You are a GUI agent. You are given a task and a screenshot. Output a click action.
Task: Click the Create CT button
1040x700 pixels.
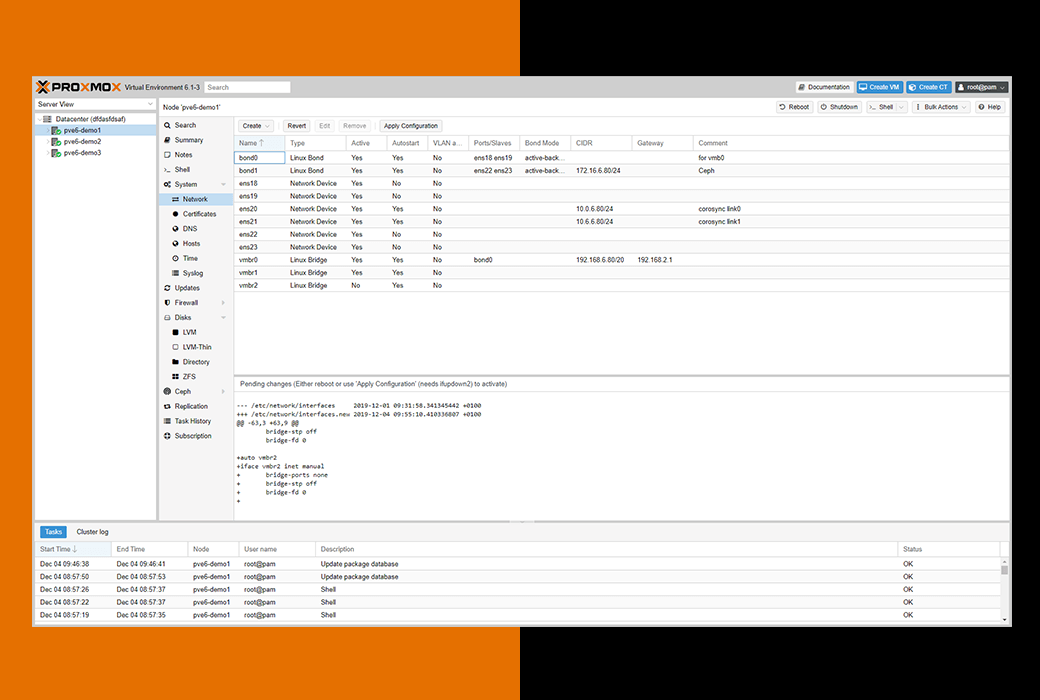click(929, 87)
